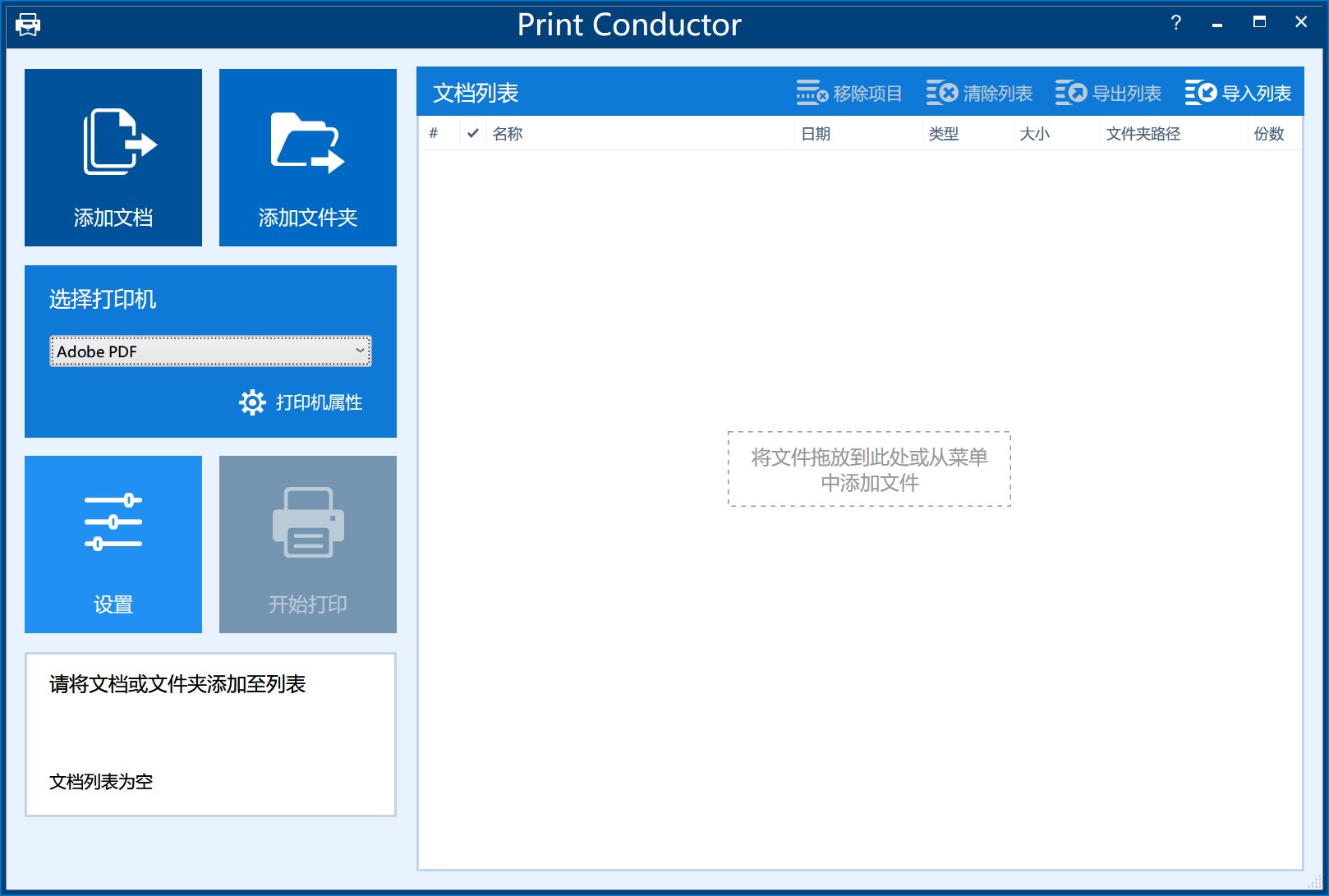Click the Clear List (清除列表) icon
Image resolution: width=1329 pixels, height=896 pixels.
941,93
